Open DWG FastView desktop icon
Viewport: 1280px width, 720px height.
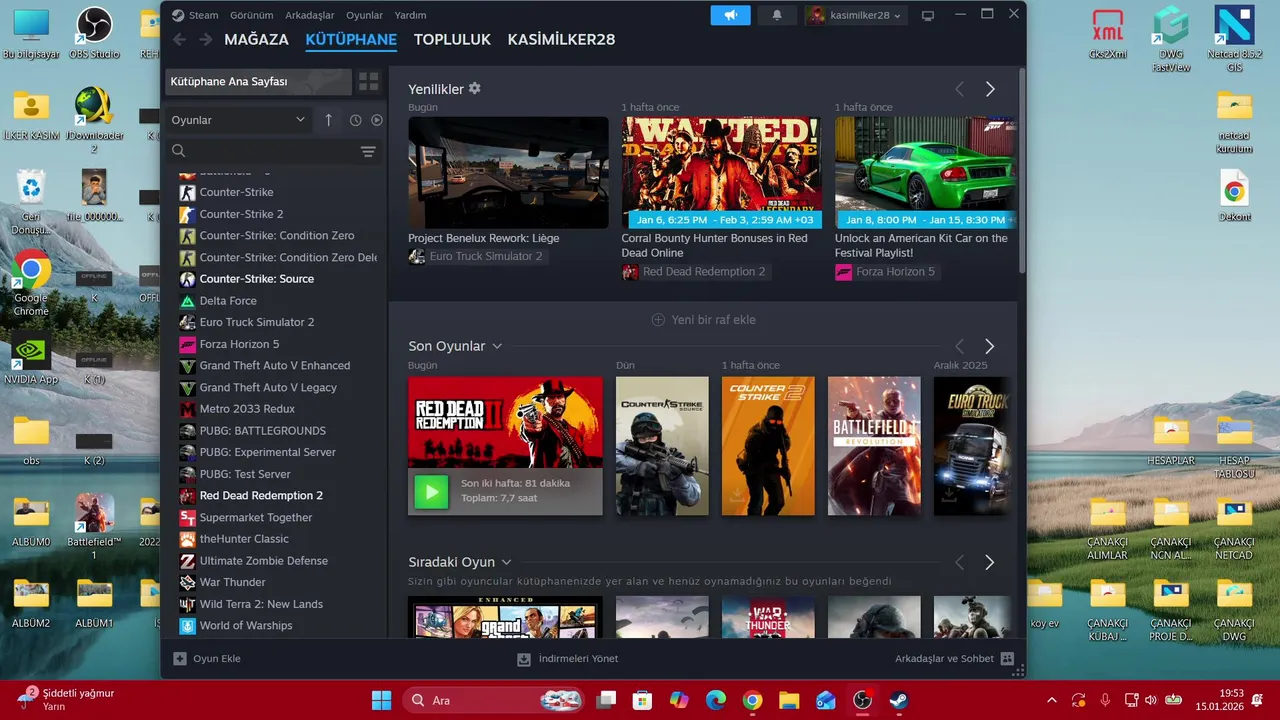pos(1171,40)
